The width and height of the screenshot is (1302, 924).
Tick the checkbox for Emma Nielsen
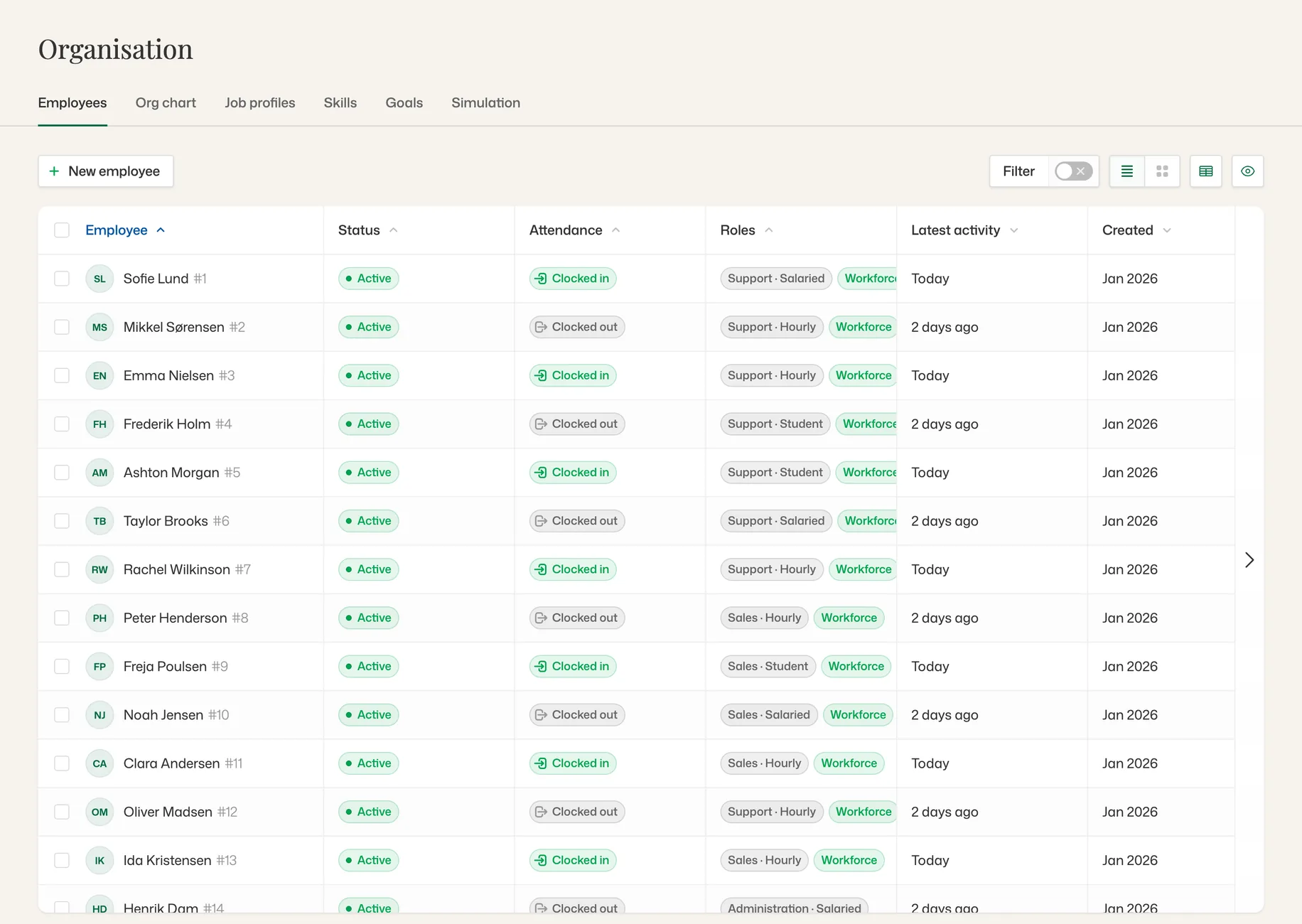[x=62, y=375]
